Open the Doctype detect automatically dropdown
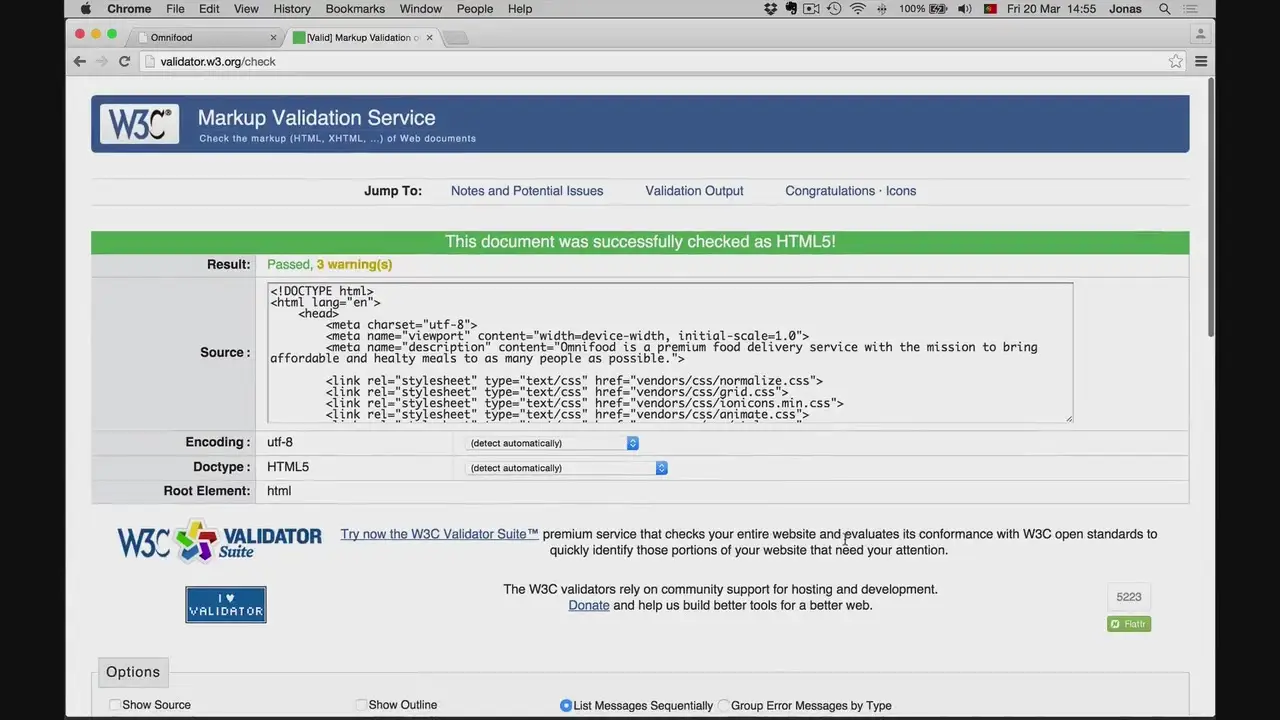The height and width of the screenshot is (720, 1280). [x=567, y=468]
